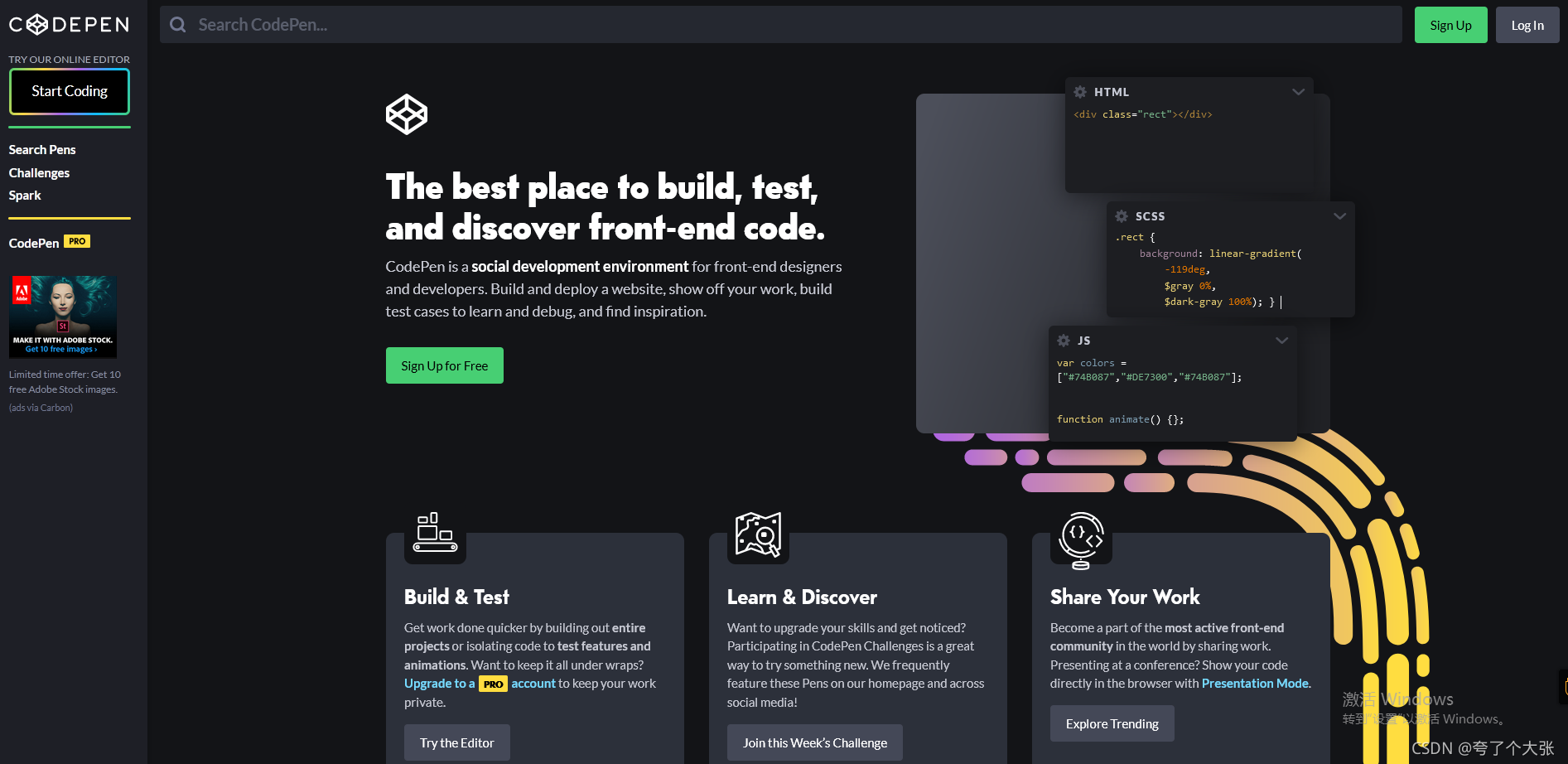Expand the JS panel chevron
Screen dimensions: 1568x764
(x=1281, y=341)
